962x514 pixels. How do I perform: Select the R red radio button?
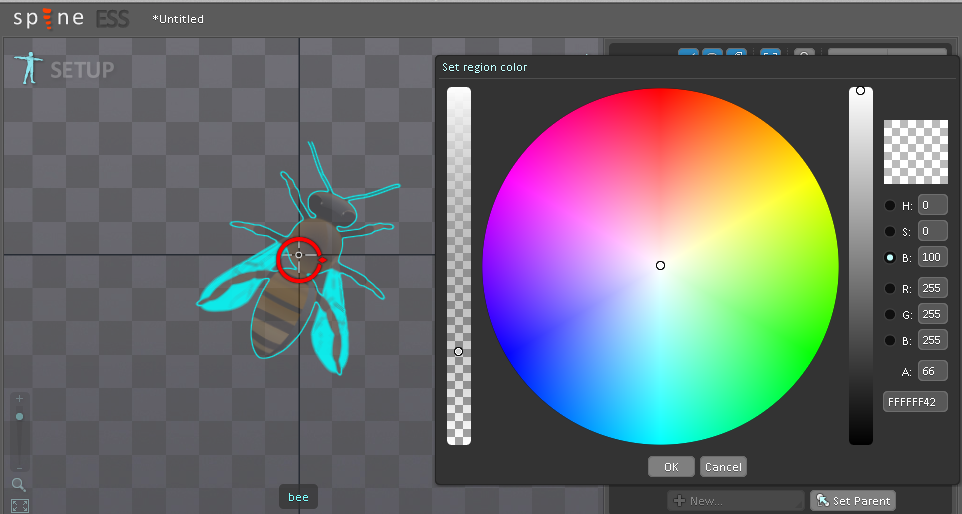coord(890,289)
